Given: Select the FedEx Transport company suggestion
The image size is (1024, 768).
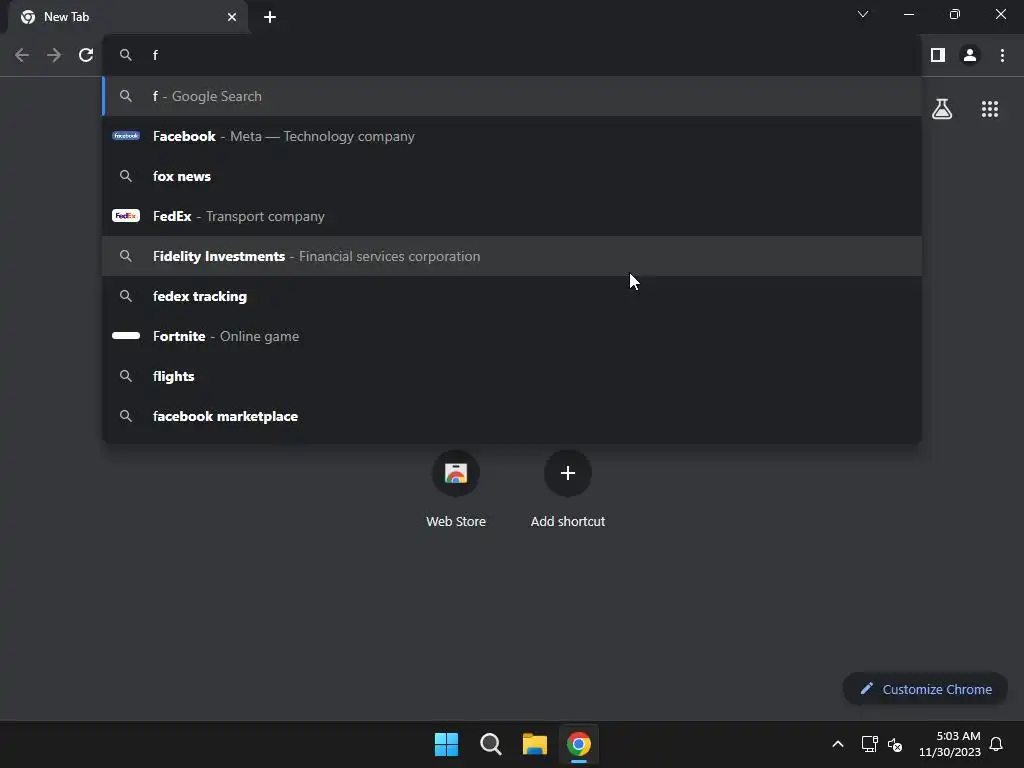Looking at the screenshot, I should point(512,216).
